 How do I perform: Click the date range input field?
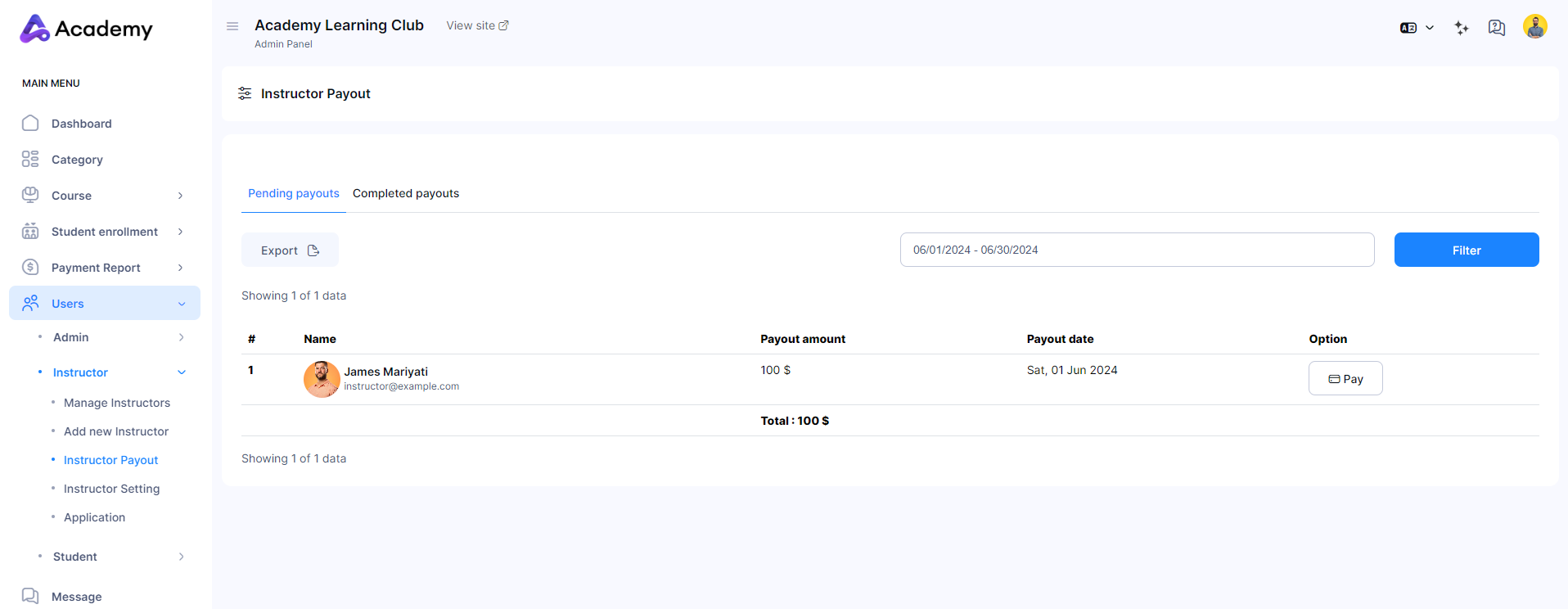pyautogui.click(x=1136, y=250)
